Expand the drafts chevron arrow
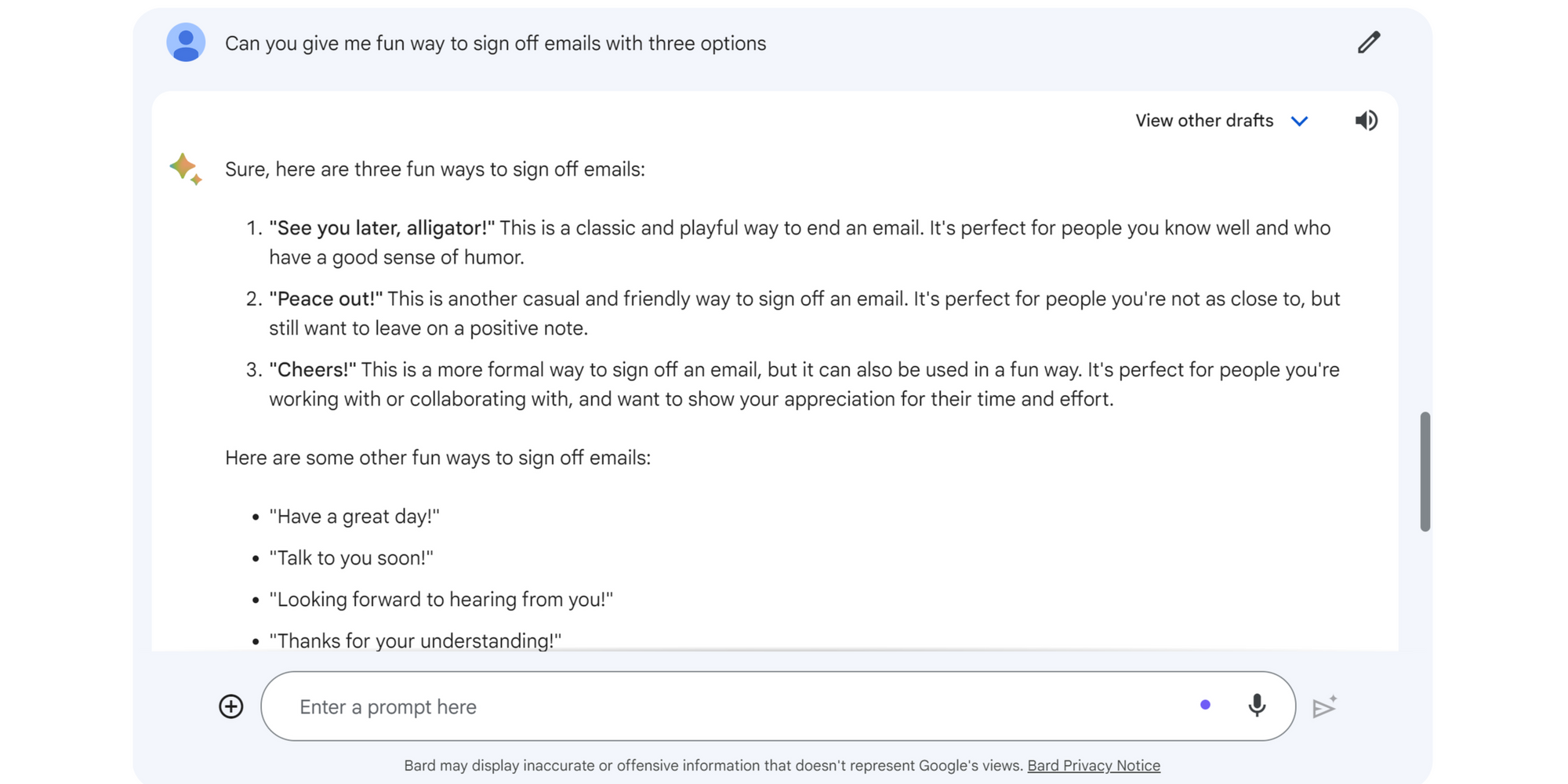 pos(1300,121)
